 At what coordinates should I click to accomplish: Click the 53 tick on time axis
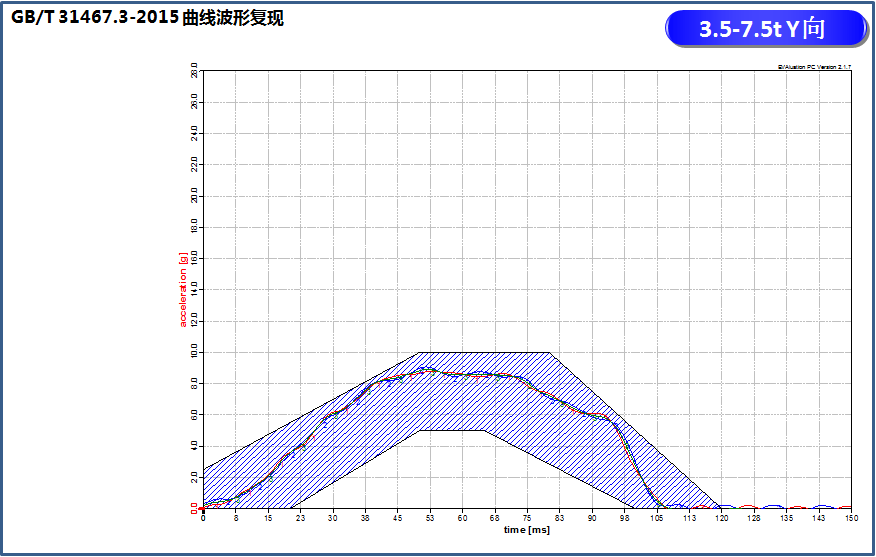pyautogui.click(x=430, y=518)
